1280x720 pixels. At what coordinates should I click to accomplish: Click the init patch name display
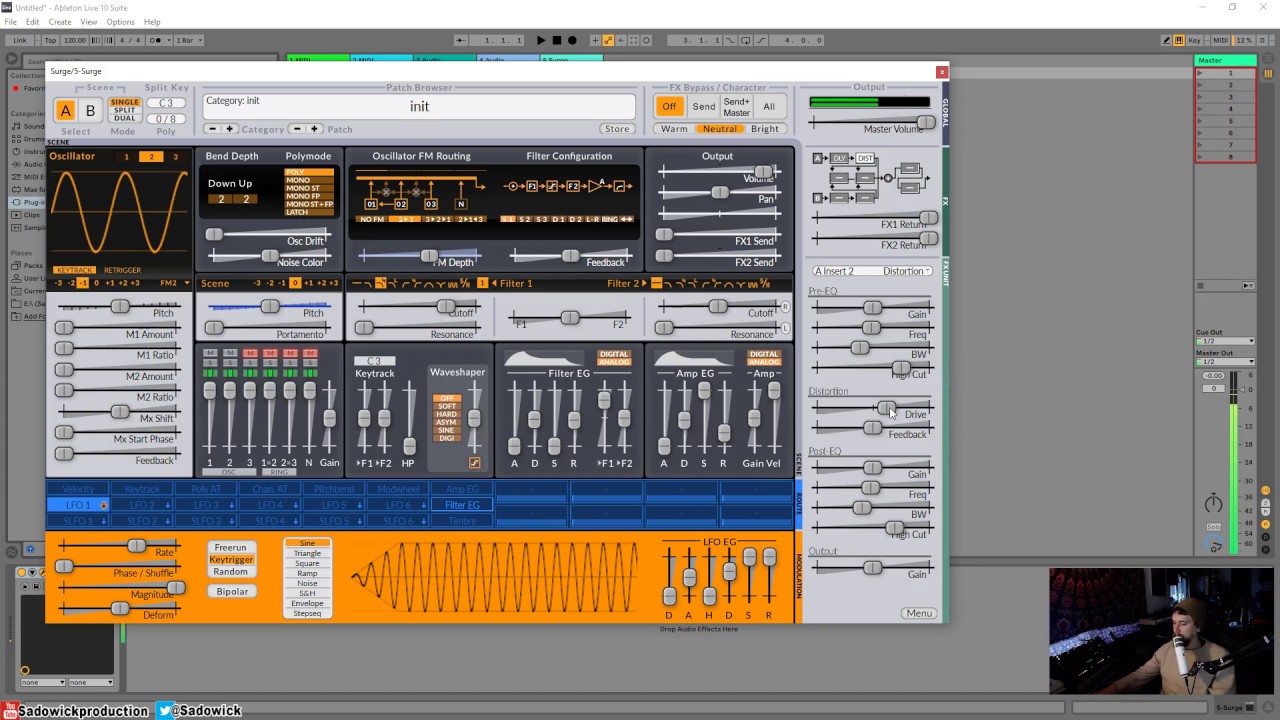click(x=419, y=107)
